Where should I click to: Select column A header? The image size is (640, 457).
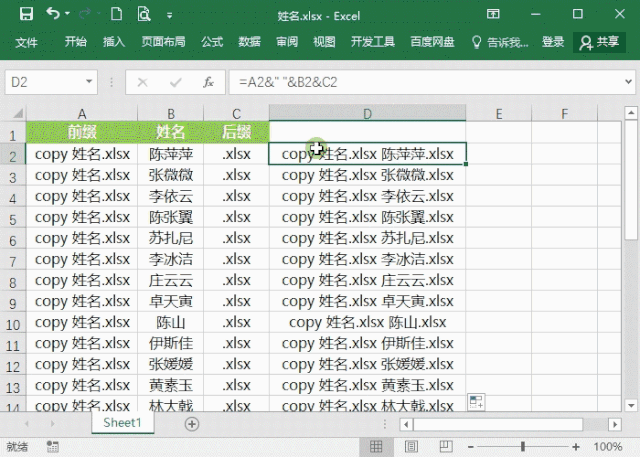[82, 113]
